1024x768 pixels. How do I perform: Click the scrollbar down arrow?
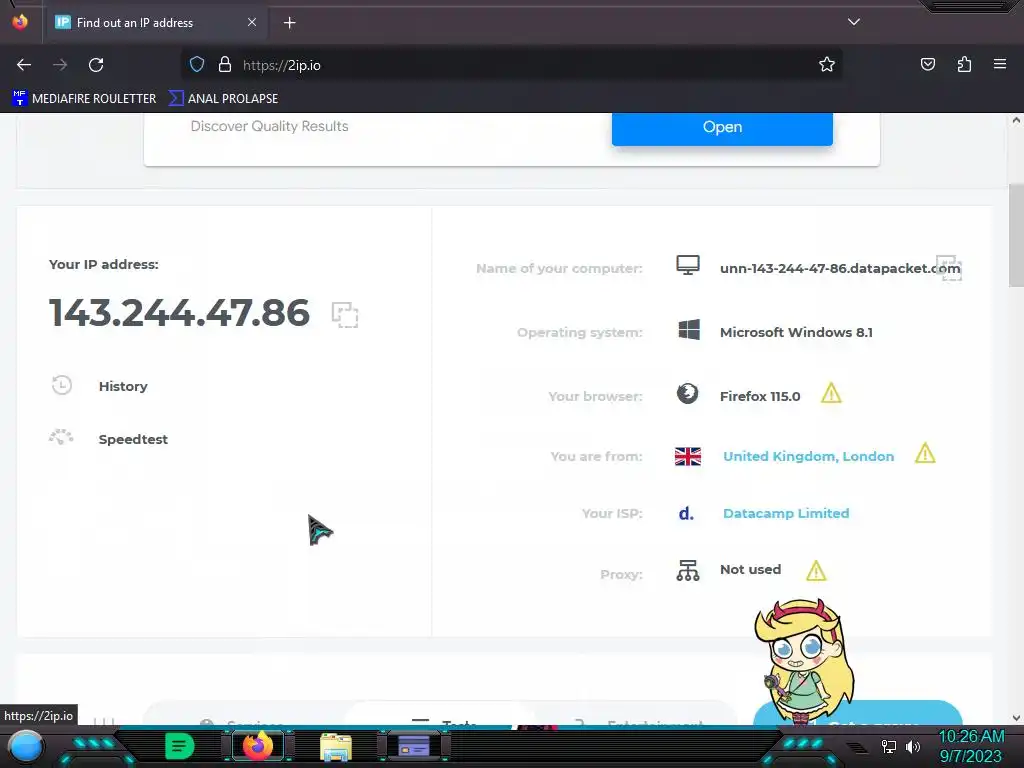tap(1016, 718)
